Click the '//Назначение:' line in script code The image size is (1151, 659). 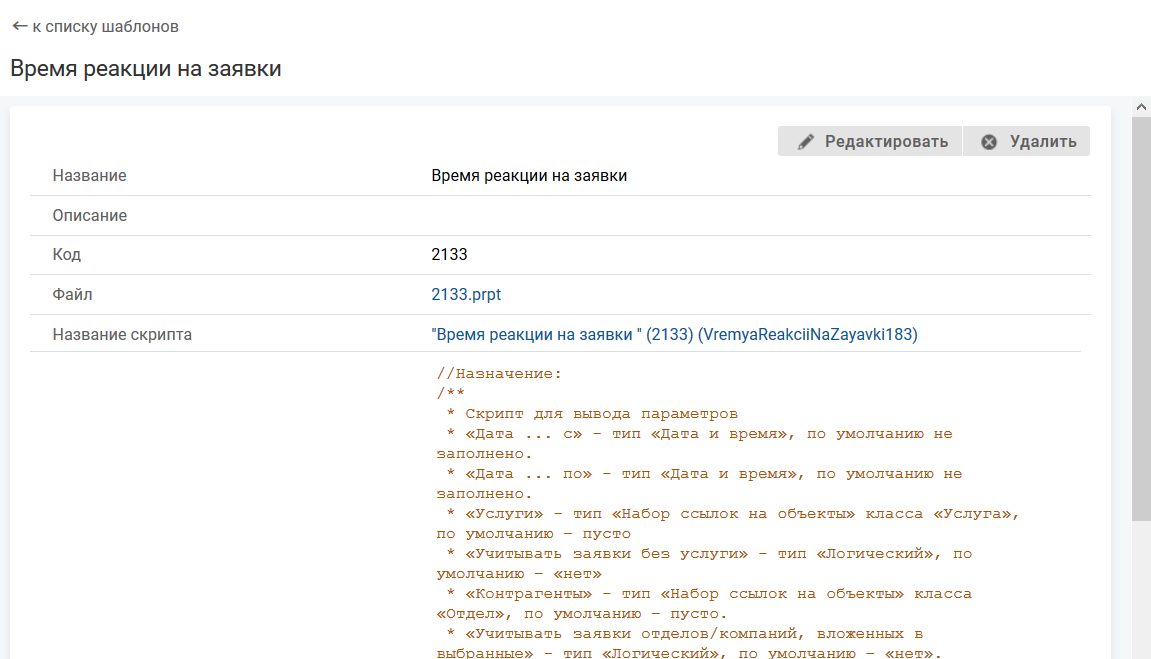click(499, 374)
